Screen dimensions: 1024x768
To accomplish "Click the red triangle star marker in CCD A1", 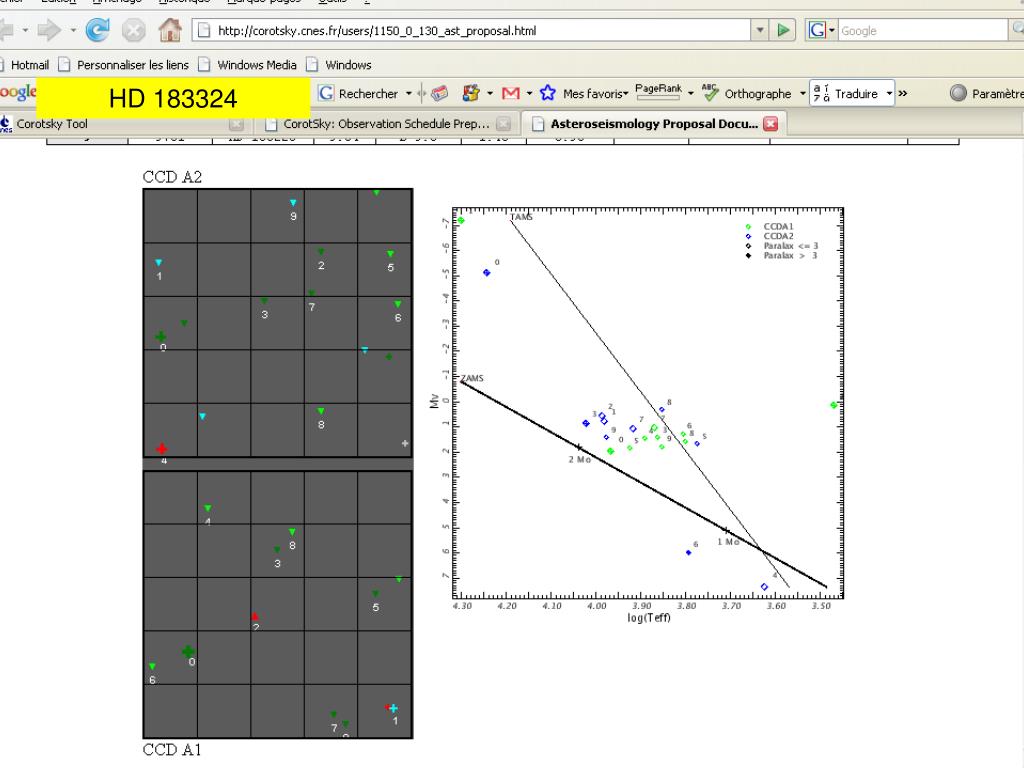I will (255, 616).
